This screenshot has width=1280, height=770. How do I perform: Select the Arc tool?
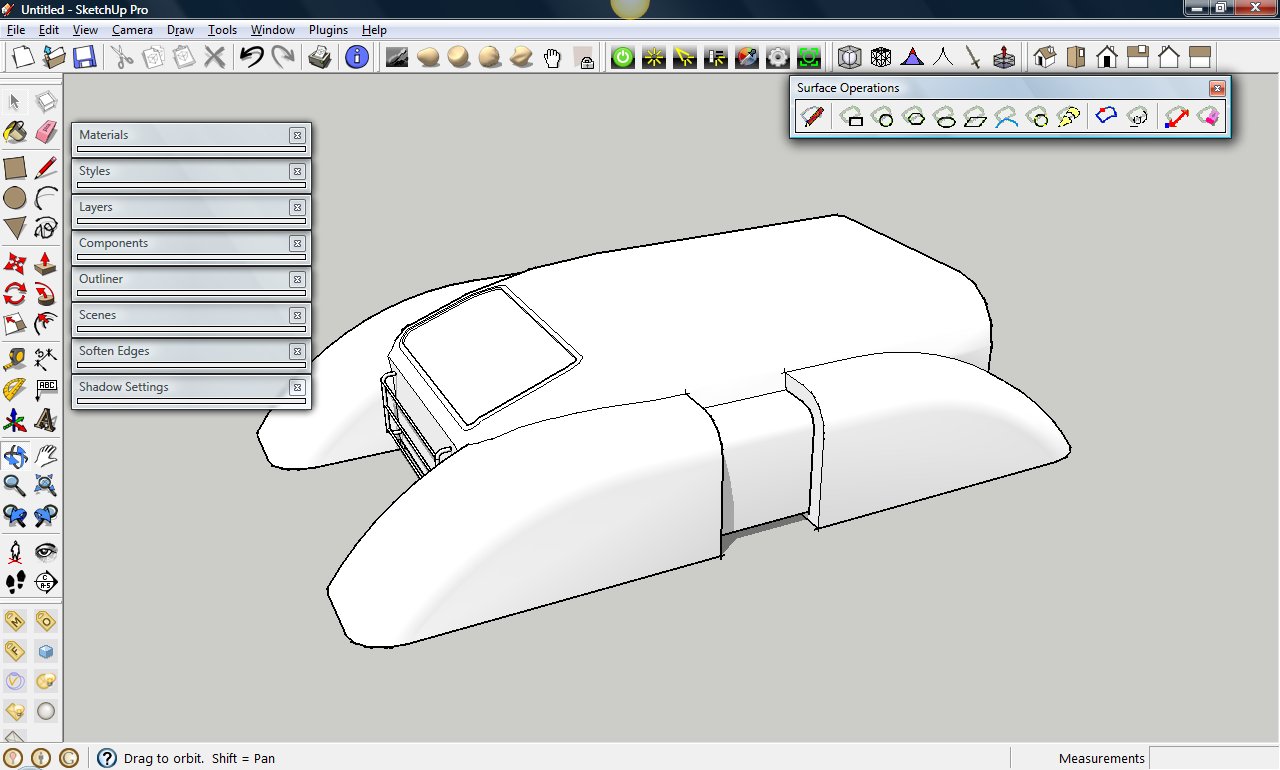click(x=46, y=198)
